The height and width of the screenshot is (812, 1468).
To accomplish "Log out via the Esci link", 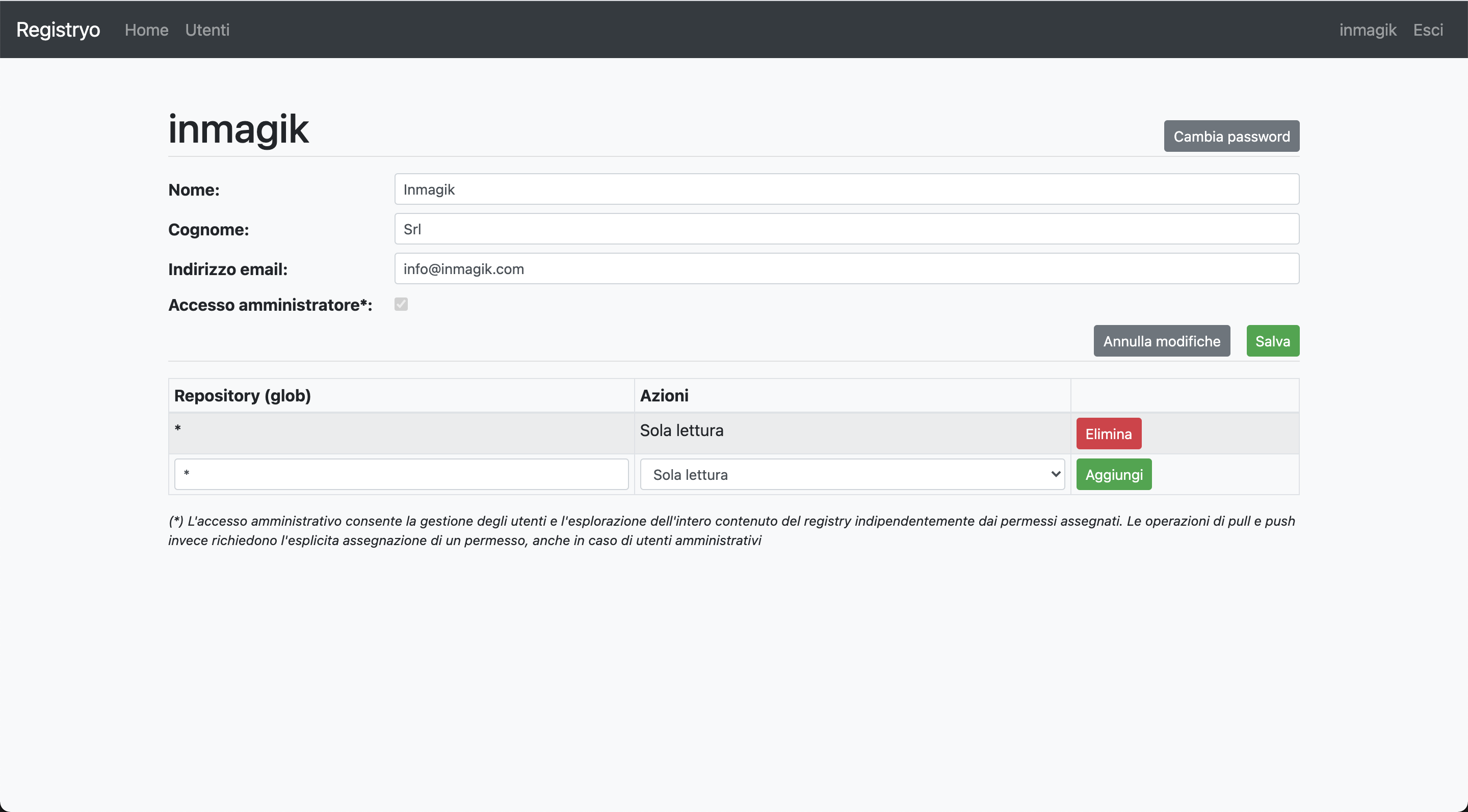I will coord(1429,30).
